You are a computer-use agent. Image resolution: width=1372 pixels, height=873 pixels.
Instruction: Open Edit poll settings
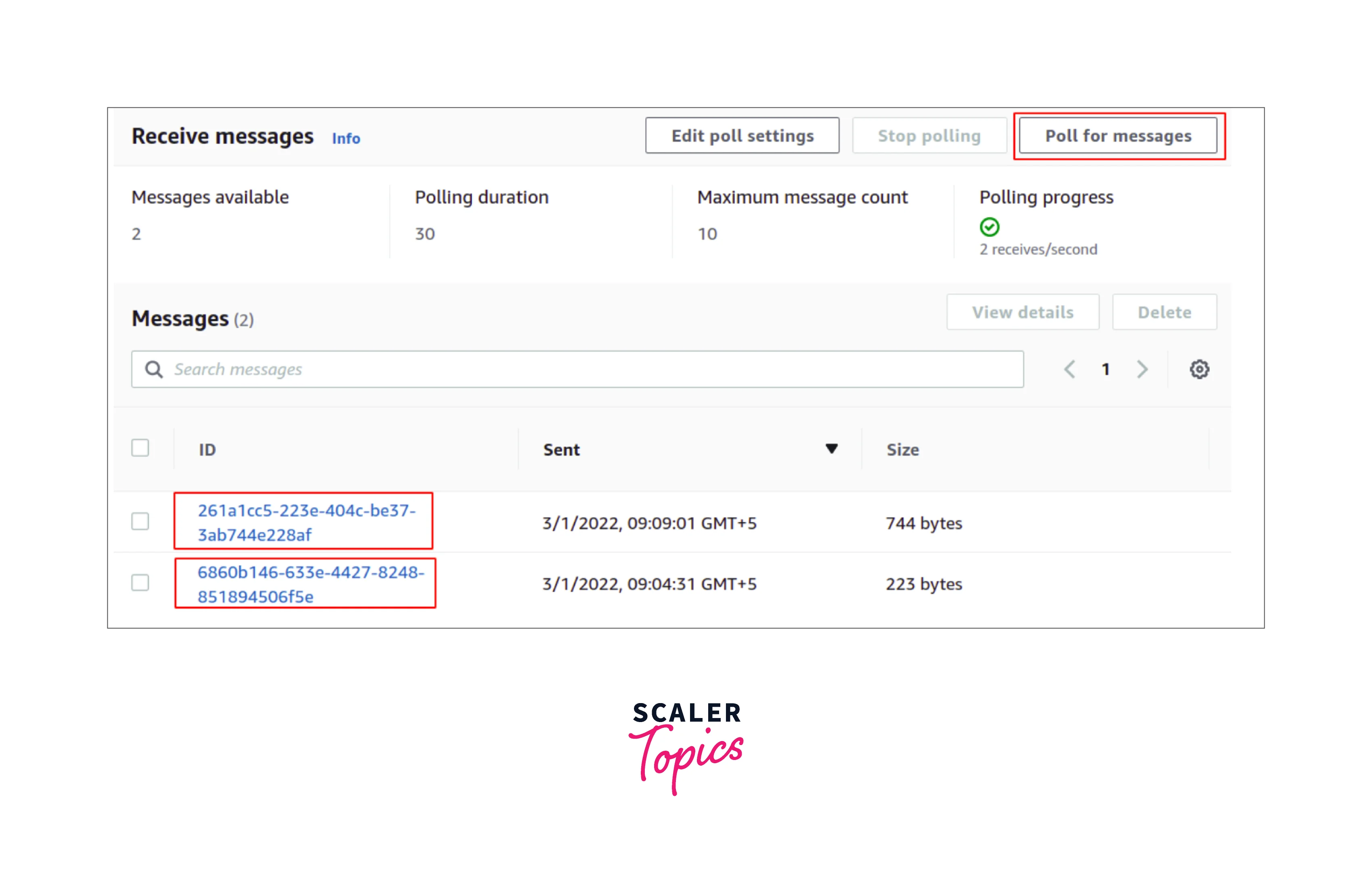coord(742,136)
